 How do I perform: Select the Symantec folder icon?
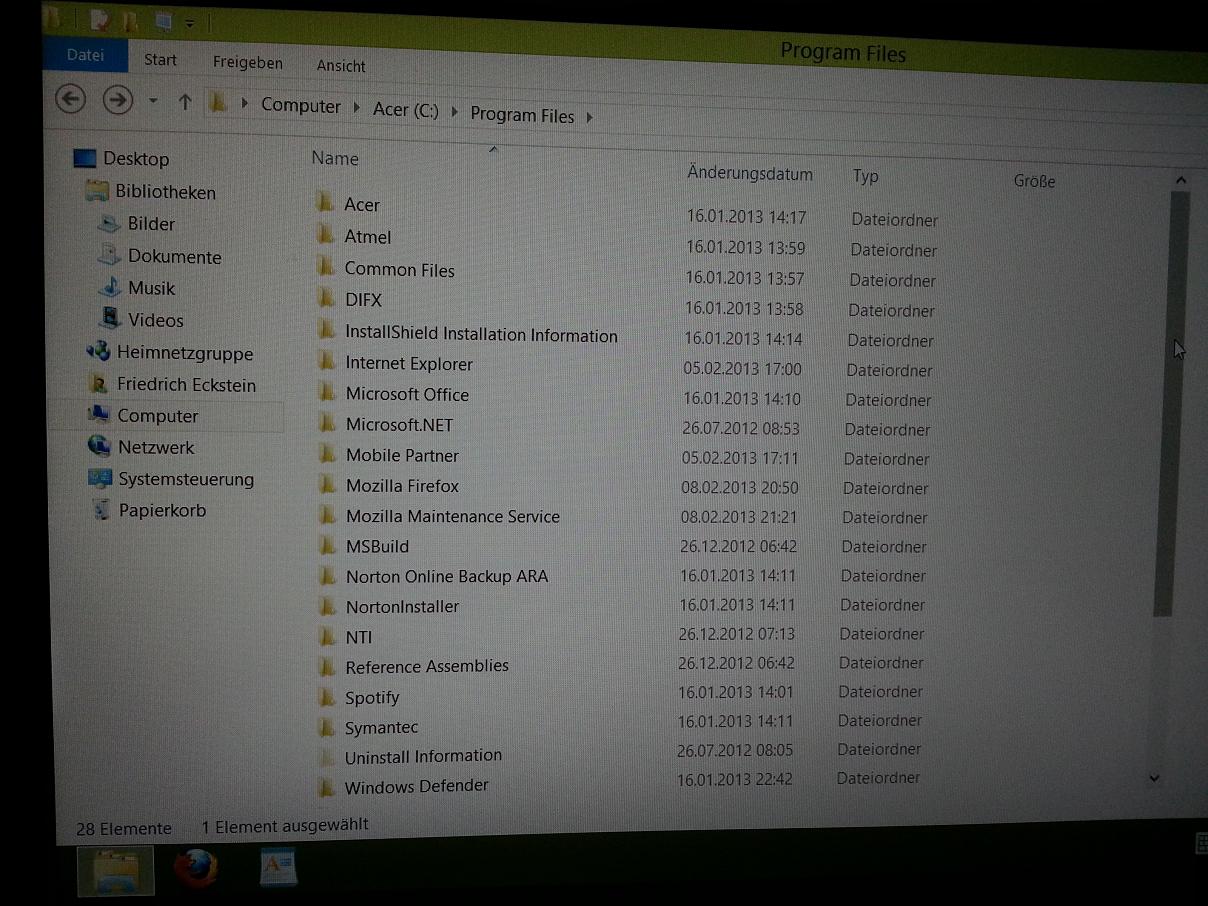[327, 726]
